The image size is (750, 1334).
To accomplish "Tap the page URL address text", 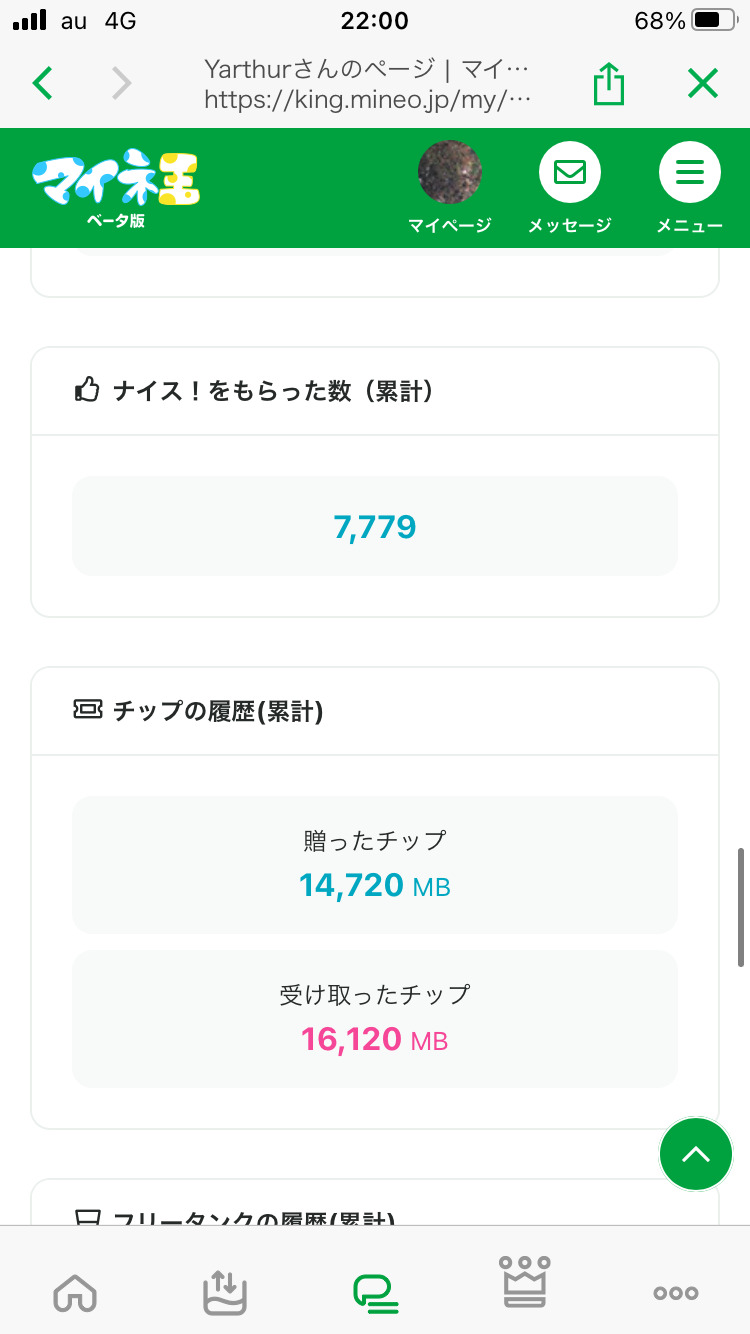I will (x=367, y=99).
